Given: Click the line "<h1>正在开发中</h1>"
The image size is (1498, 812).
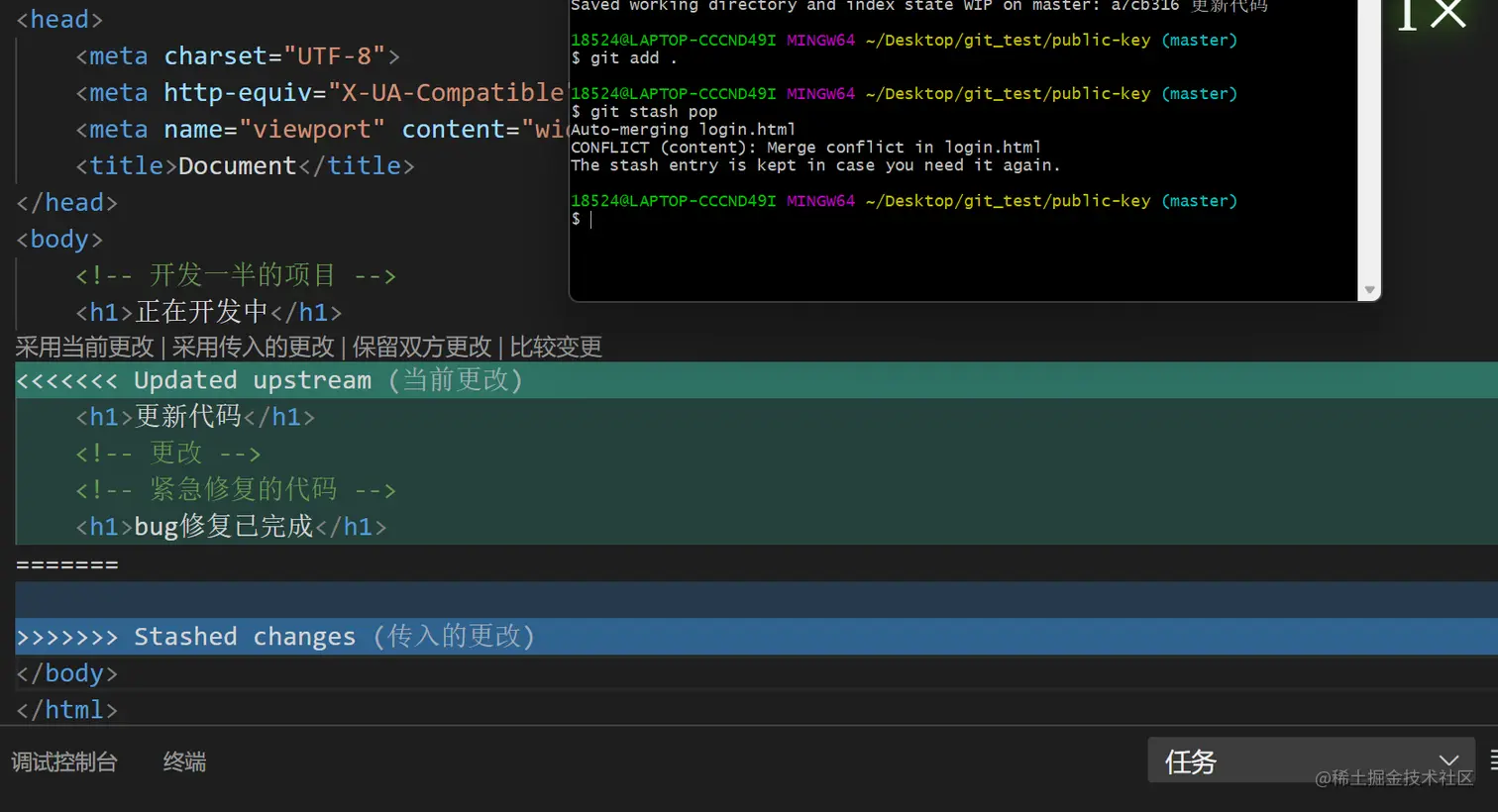Looking at the screenshot, I should pyautogui.click(x=209, y=312).
